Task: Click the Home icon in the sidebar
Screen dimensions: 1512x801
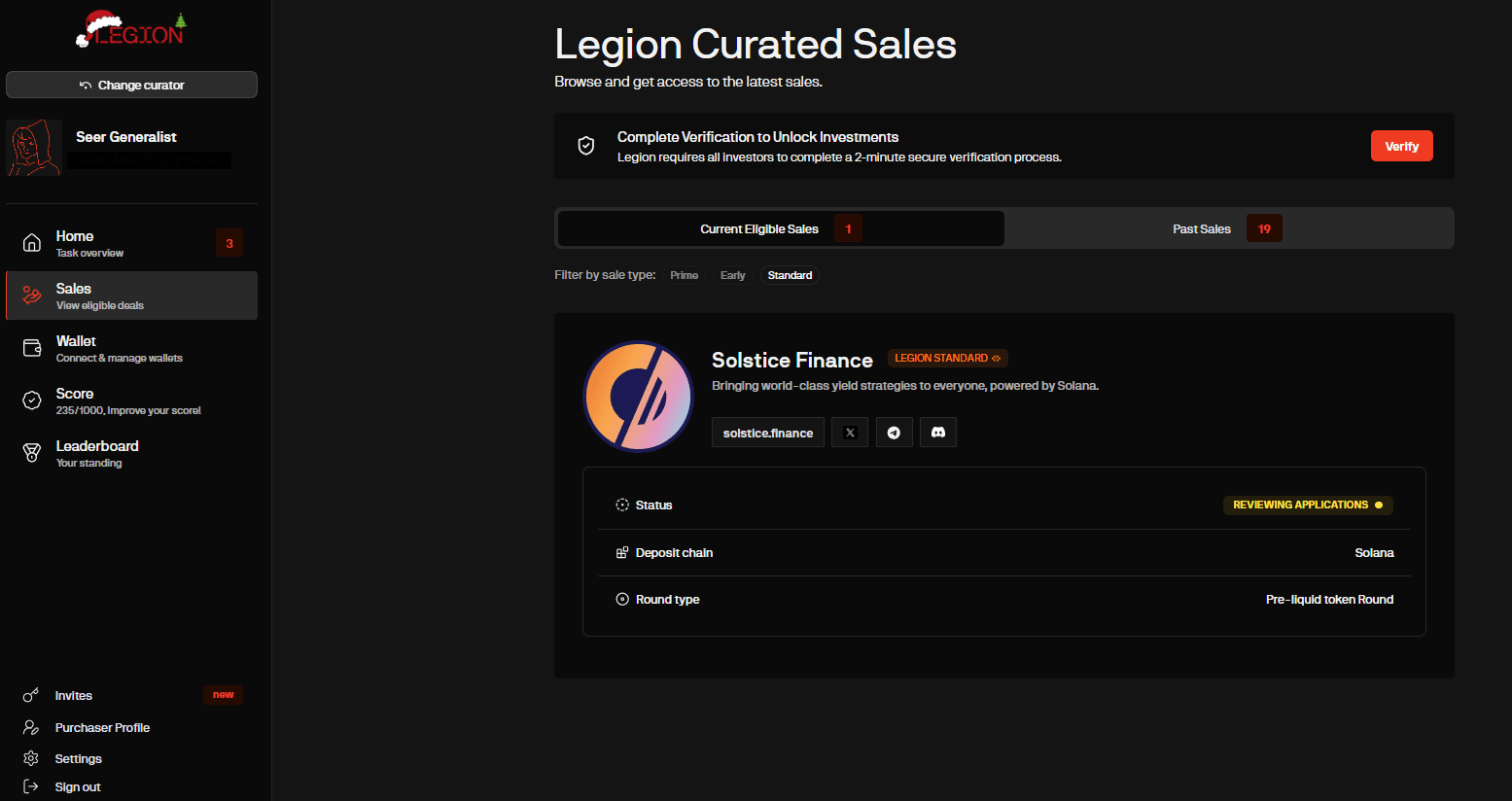Action: [x=31, y=242]
